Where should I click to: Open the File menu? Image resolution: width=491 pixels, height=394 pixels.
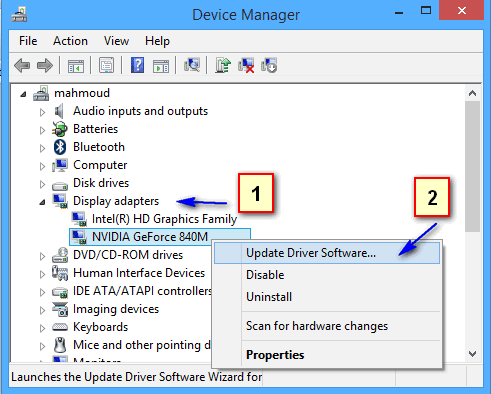[28, 41]
